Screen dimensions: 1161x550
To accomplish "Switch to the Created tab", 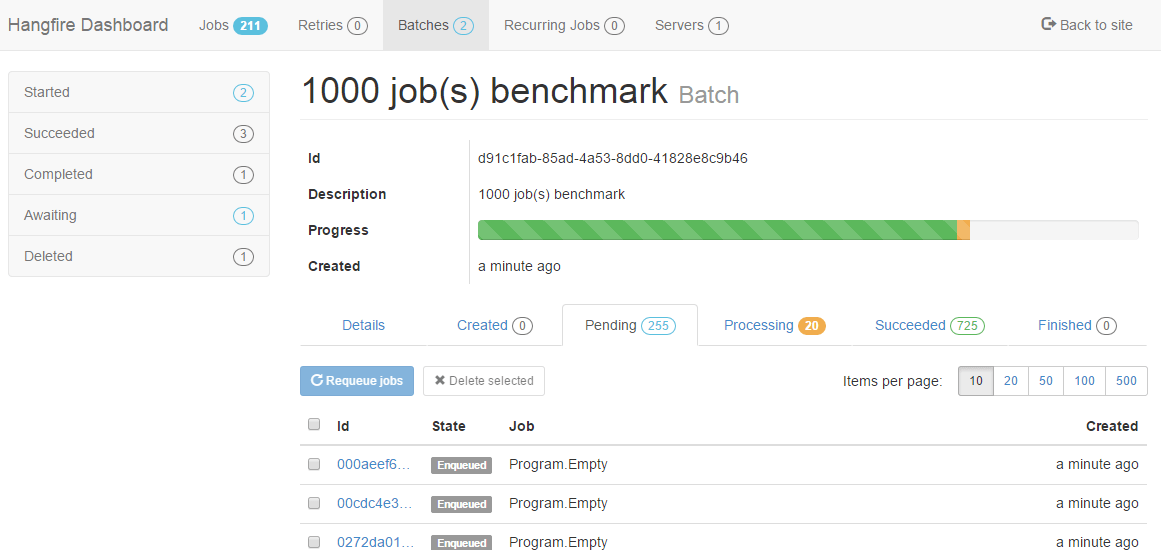I will click(495, 325).
